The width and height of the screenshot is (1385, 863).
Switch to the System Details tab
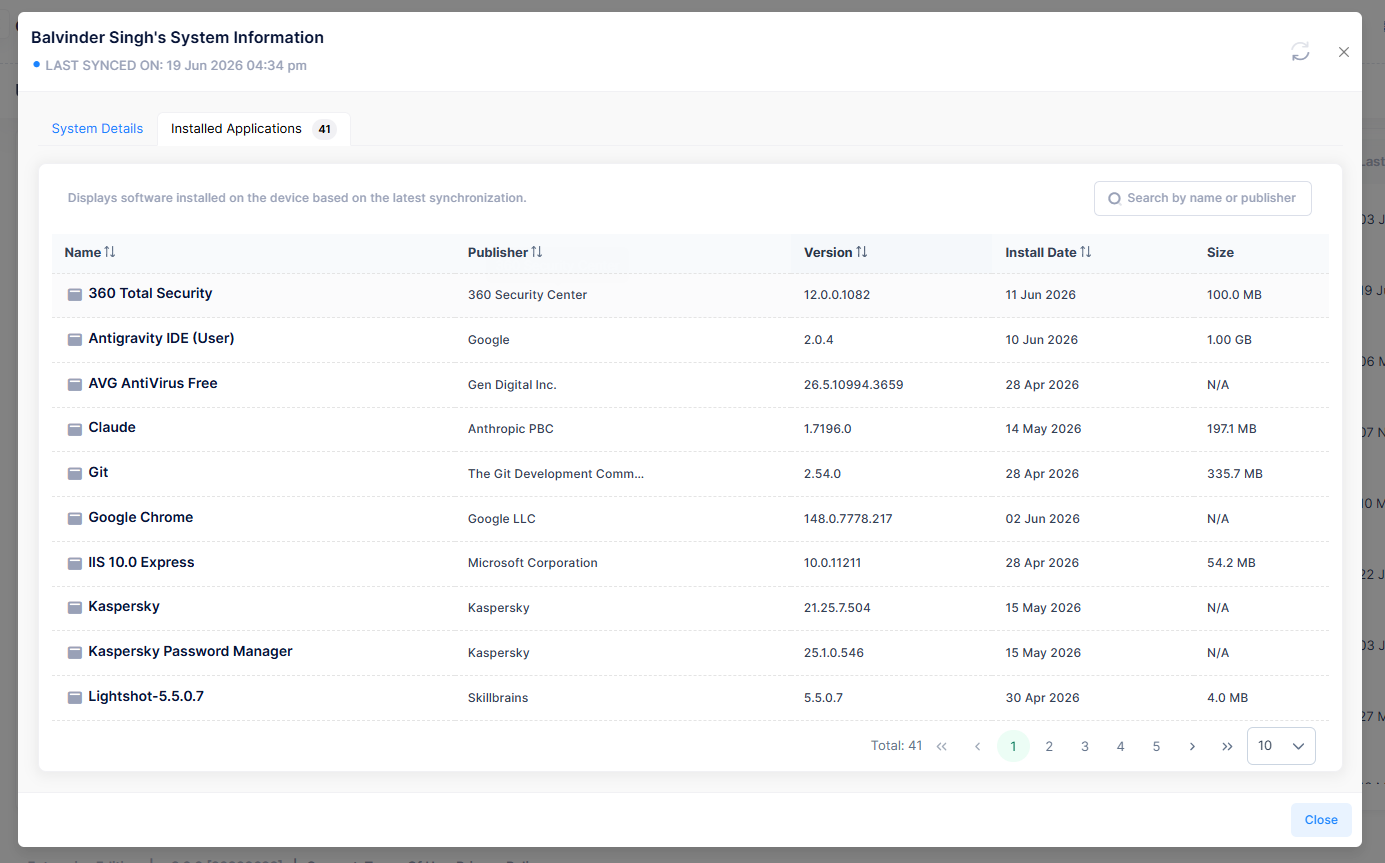(97, 129)
